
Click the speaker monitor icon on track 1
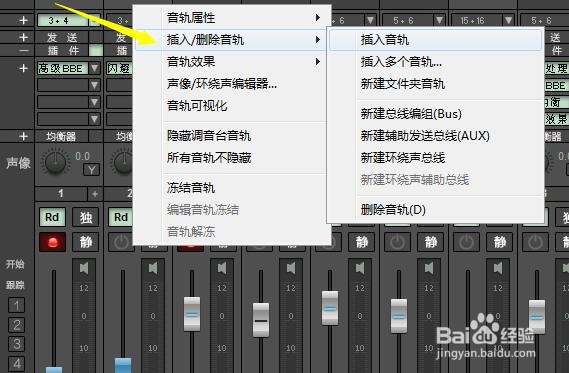(x=84, y=268)
